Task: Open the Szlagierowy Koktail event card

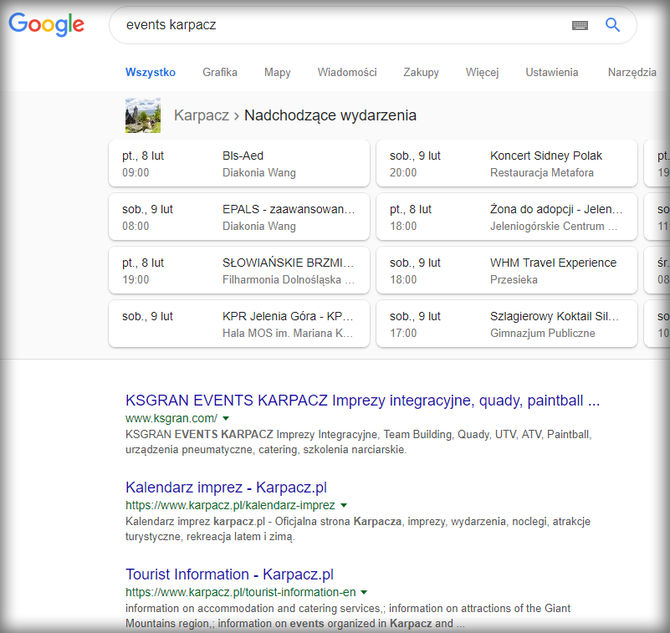Action: tap(506, 324)
